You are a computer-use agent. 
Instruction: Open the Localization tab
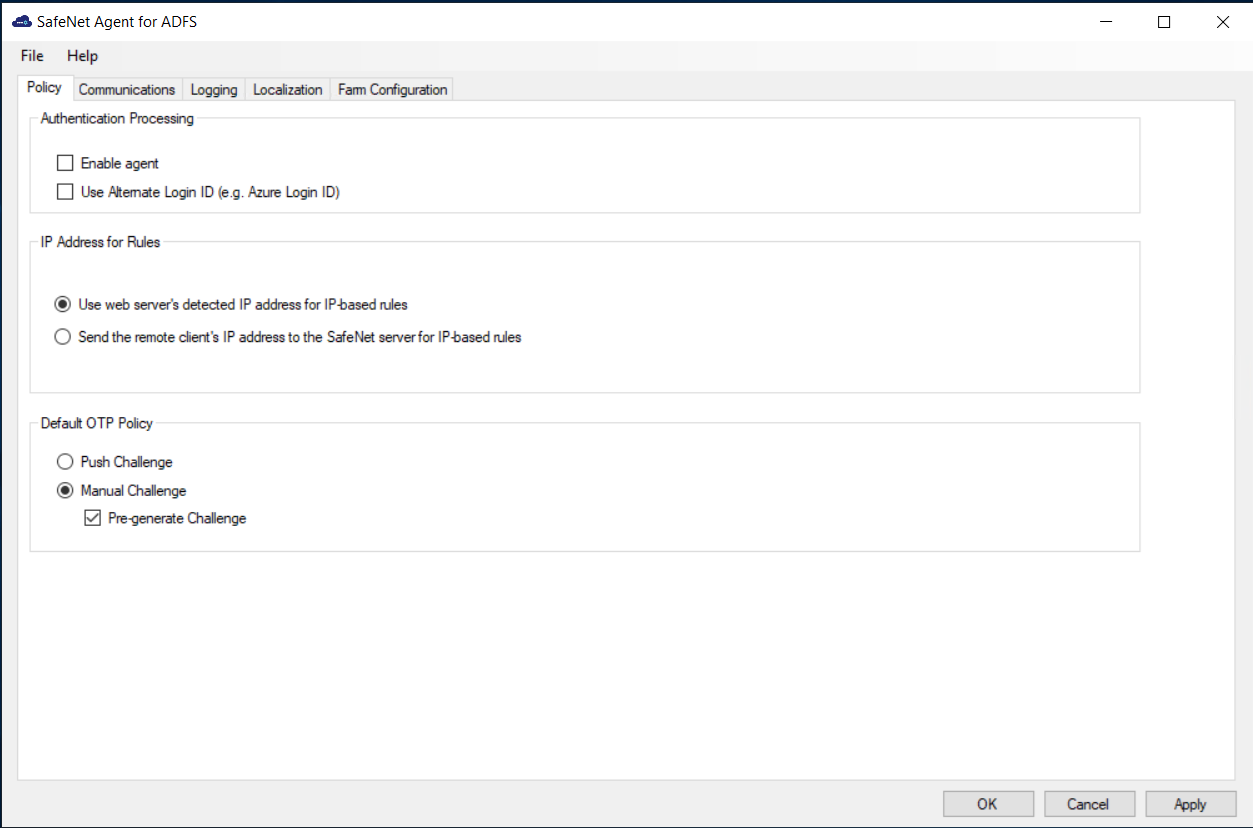[288, 90]
